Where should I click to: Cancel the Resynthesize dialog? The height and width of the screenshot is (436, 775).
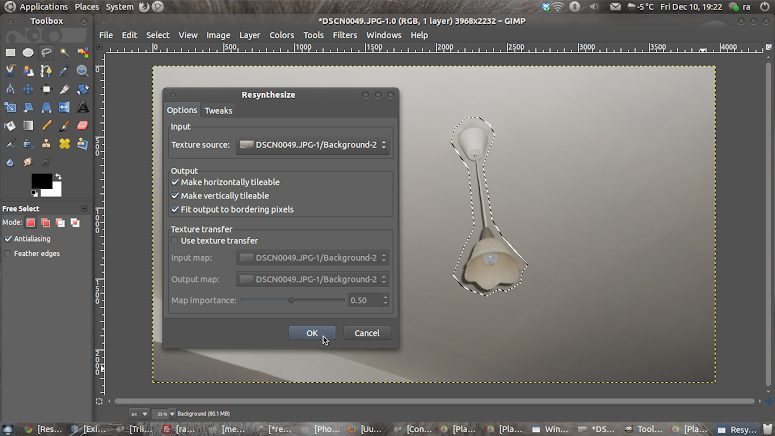point(367,333)
